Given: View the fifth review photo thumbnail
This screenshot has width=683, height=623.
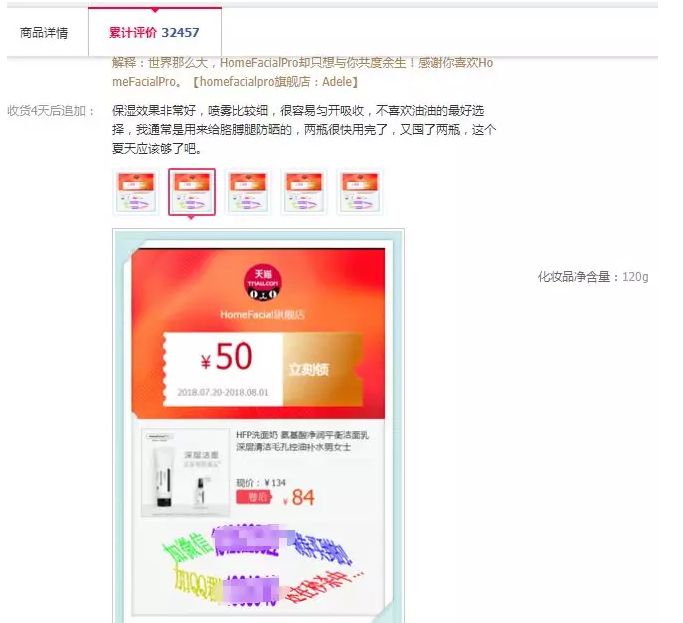Looking at the screenshot, I should tap(360, 192).
